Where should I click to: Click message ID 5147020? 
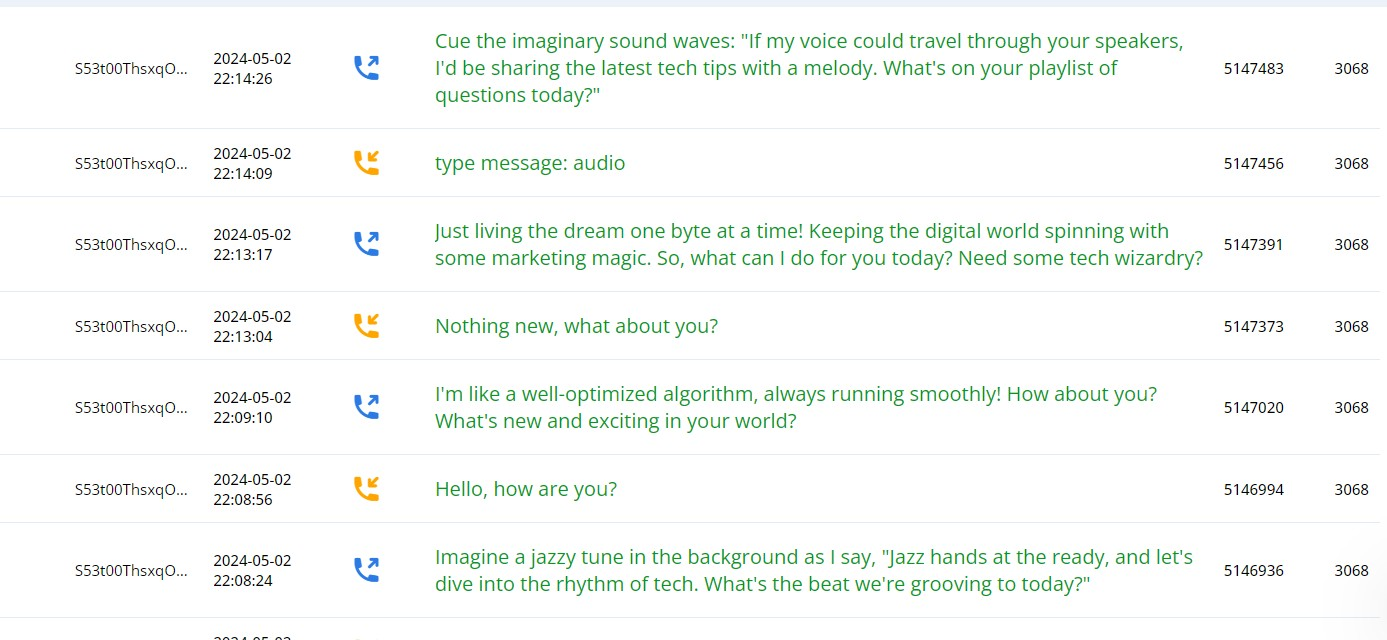1254,407
